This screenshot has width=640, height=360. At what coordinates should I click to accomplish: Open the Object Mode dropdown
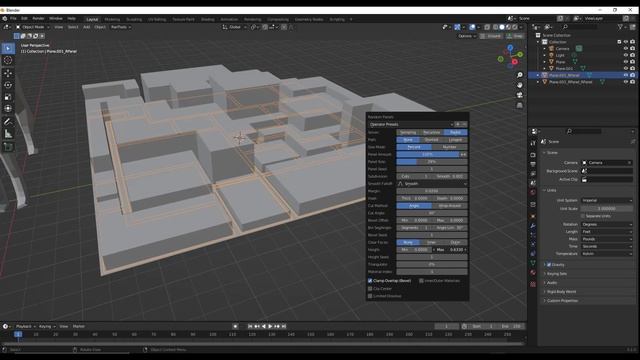[x=32, y=27]
